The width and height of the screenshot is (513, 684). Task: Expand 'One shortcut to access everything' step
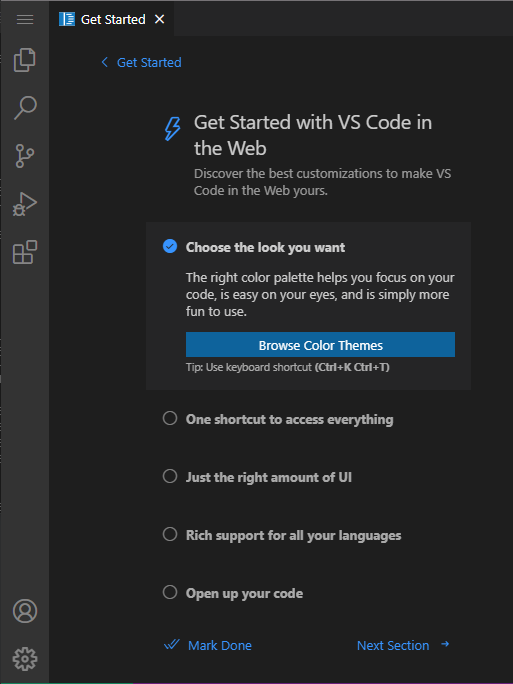click(290, 420)
